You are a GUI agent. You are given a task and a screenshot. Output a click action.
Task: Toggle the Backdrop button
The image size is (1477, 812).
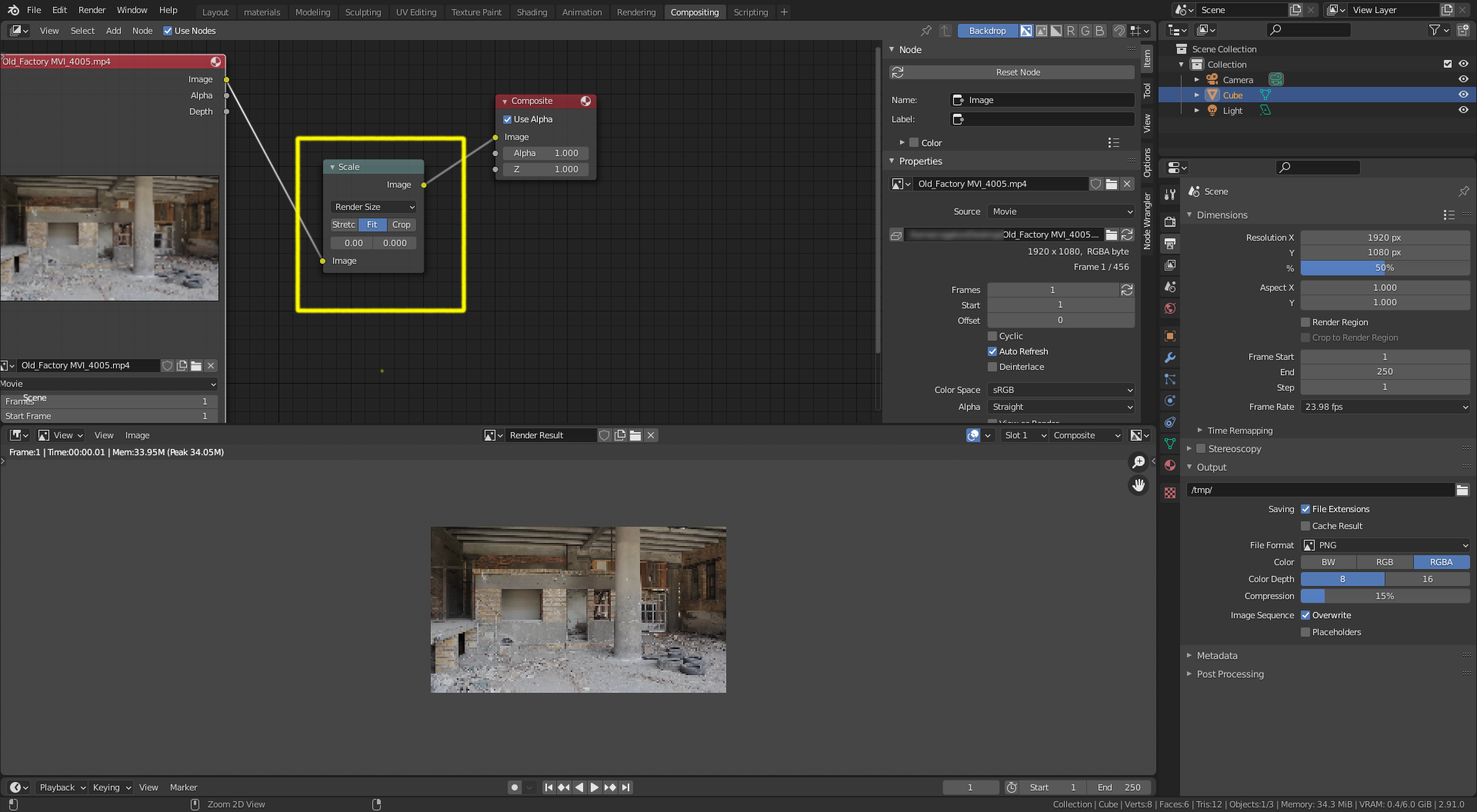[987, 31]
